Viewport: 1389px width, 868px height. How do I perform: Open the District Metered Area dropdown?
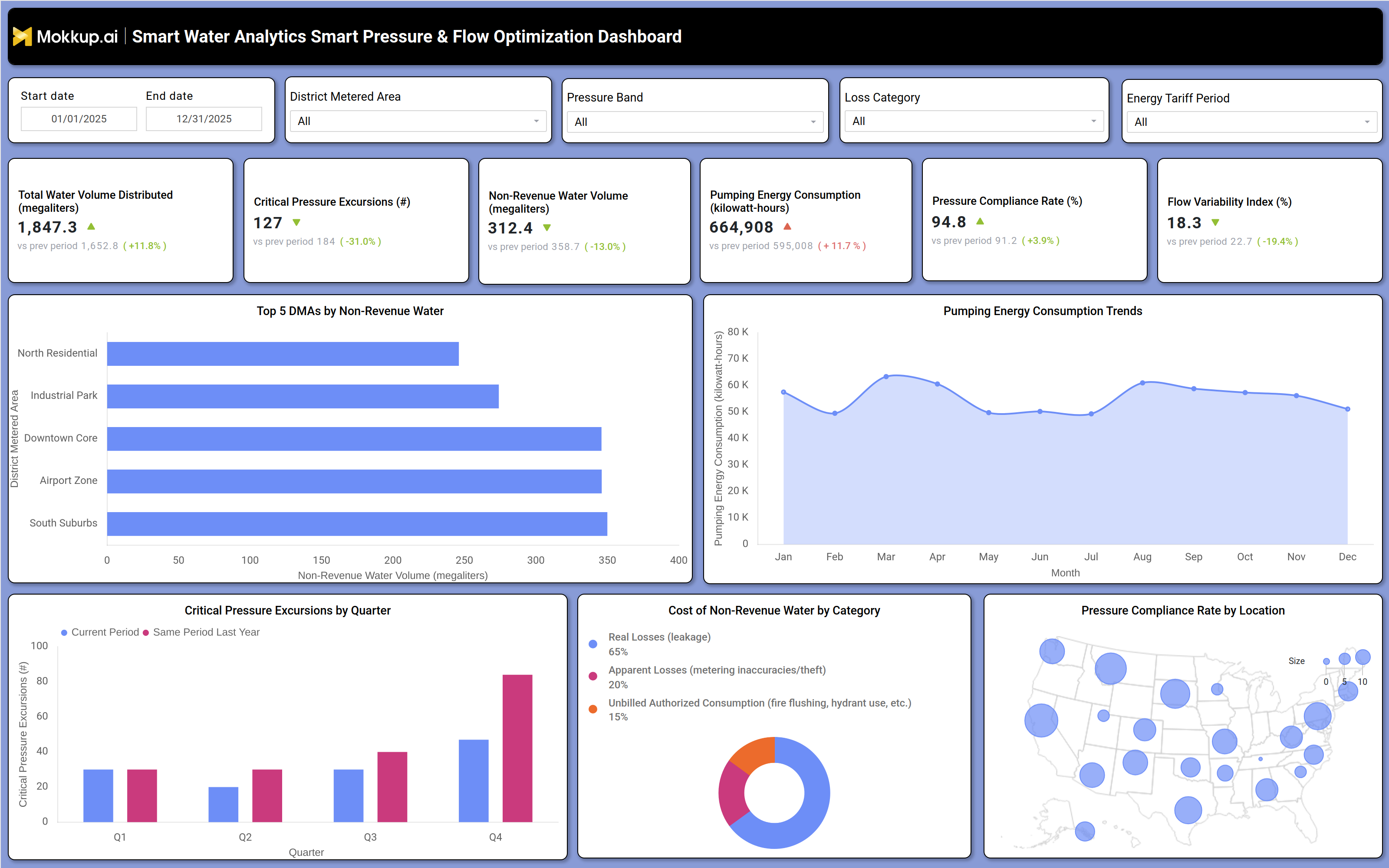click(418, 121)
